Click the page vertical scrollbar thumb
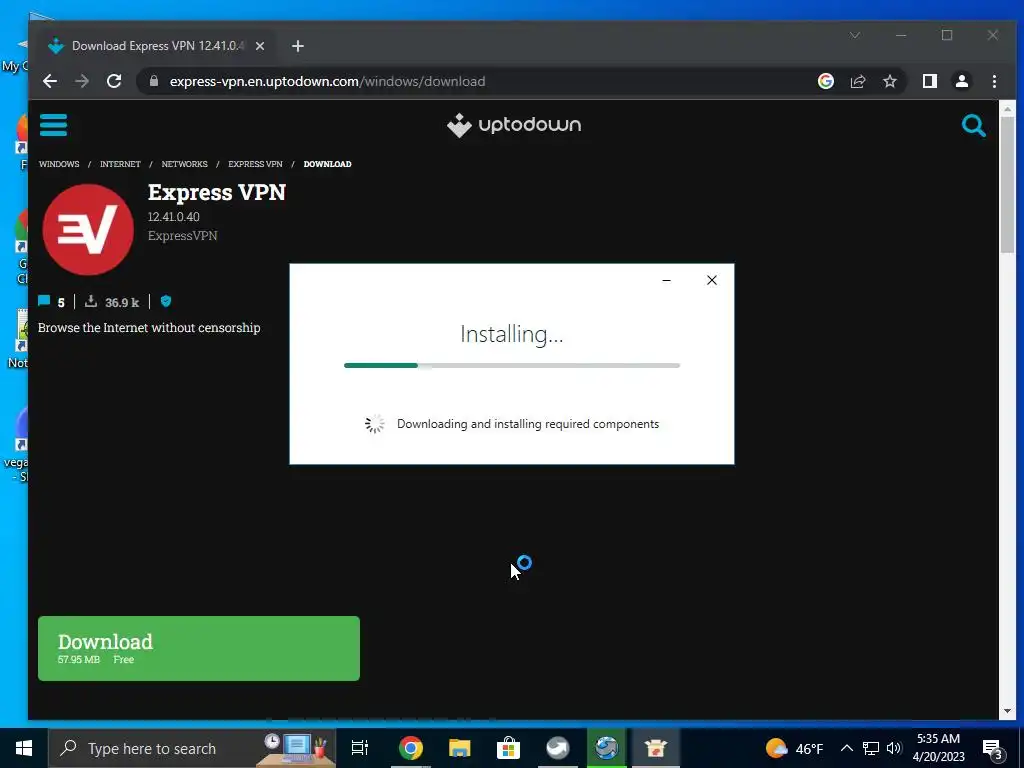 click(1006, 186)
